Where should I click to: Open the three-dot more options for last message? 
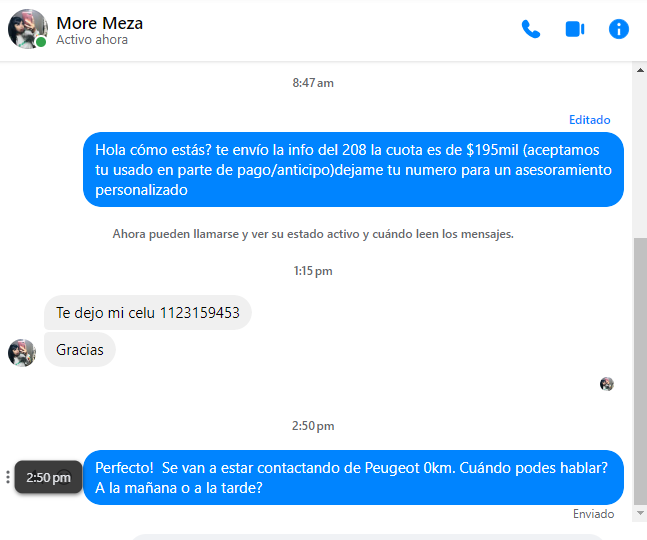pyautogui.click(x=7, y=477)
